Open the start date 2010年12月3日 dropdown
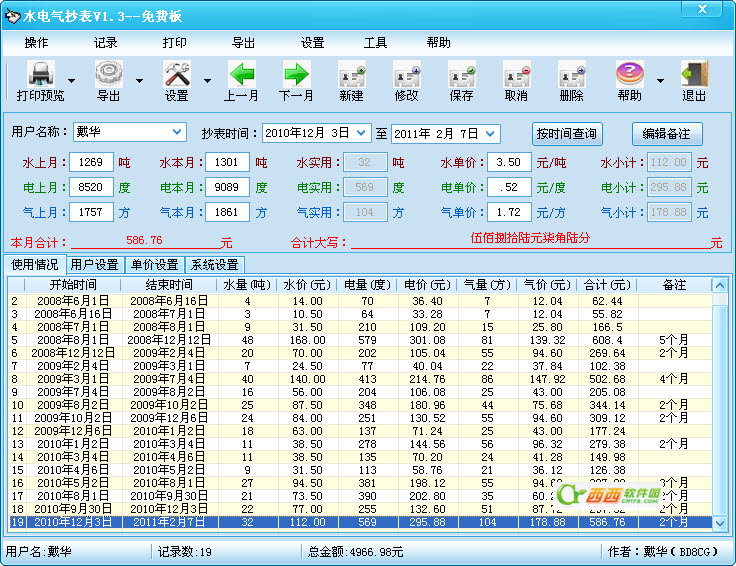Viewport: 736px width, 566px height. (362, 133)
